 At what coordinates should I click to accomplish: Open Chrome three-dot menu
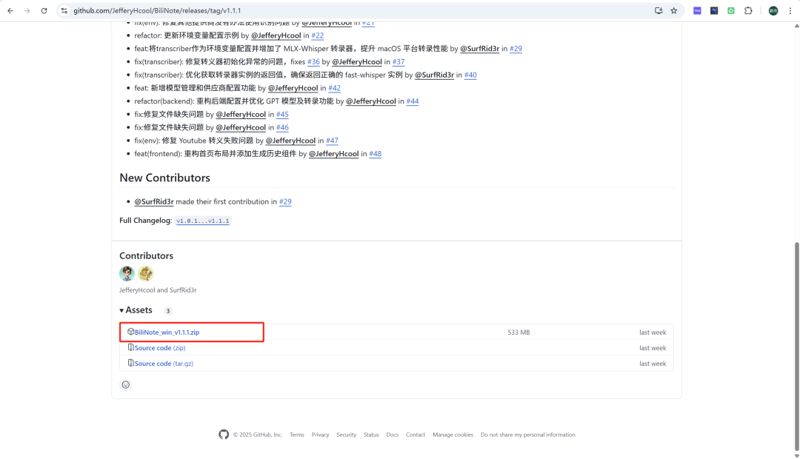click(x=790, y=11)
